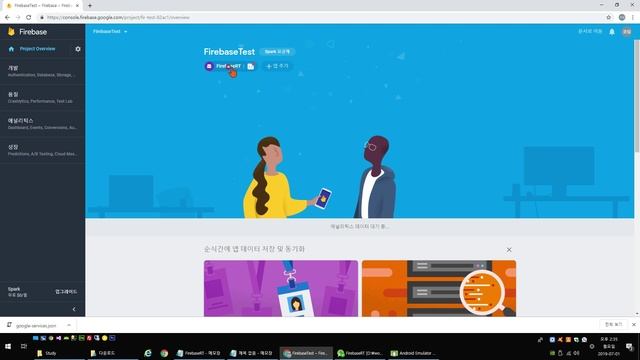Click the taskbar clock and date
The image size is (640, 360).
pos(609,347)
